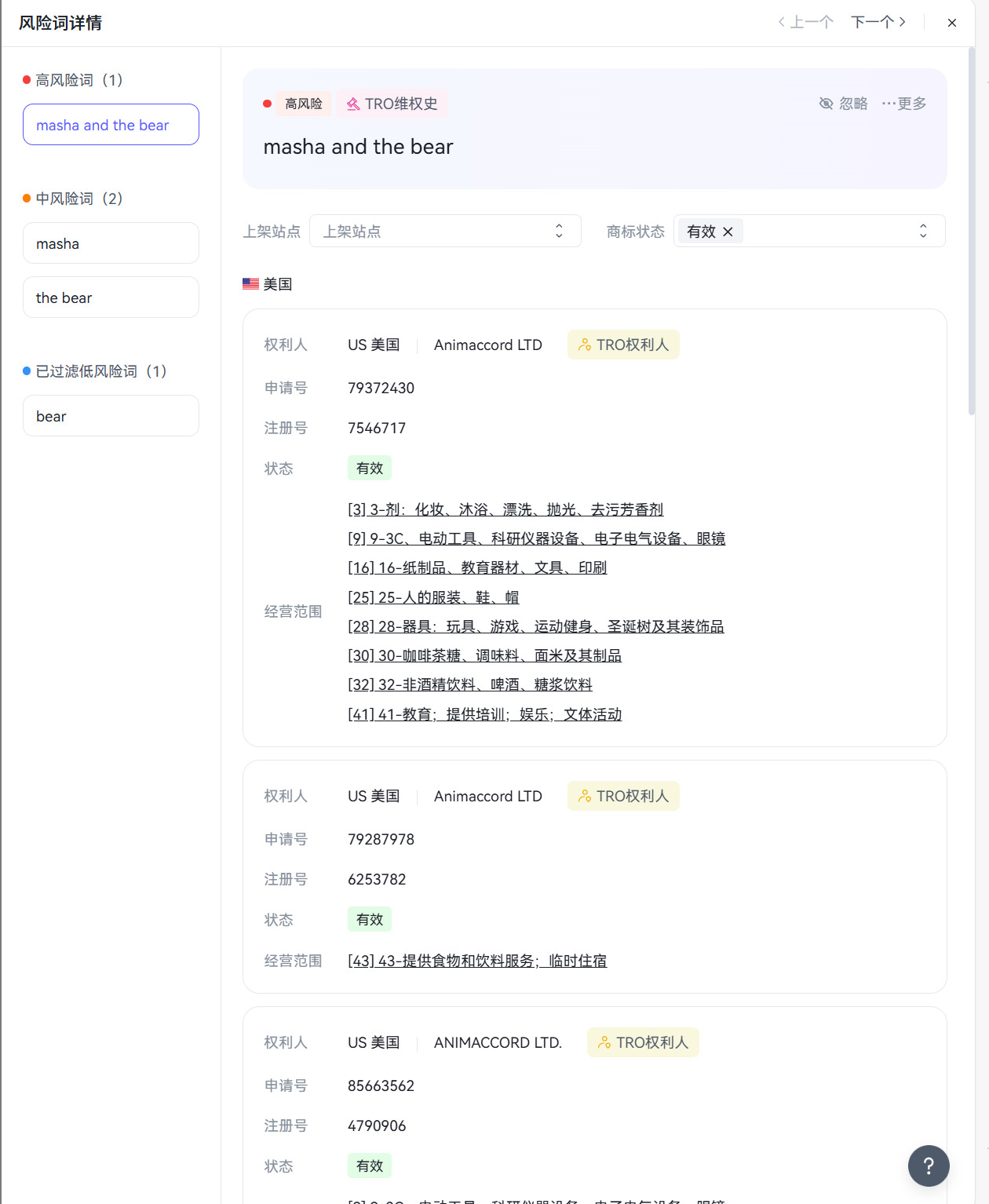Click the 'masha and the bear' title heading
The image size is (989, 1204).
(358, 147)
